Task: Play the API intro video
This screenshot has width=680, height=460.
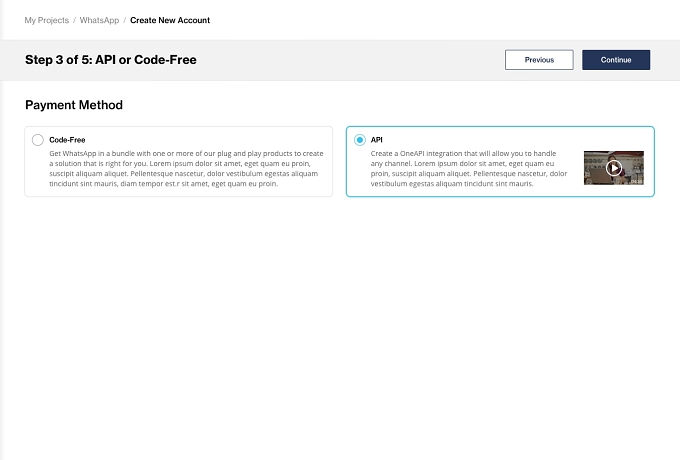Action: [x=614, y=168]
